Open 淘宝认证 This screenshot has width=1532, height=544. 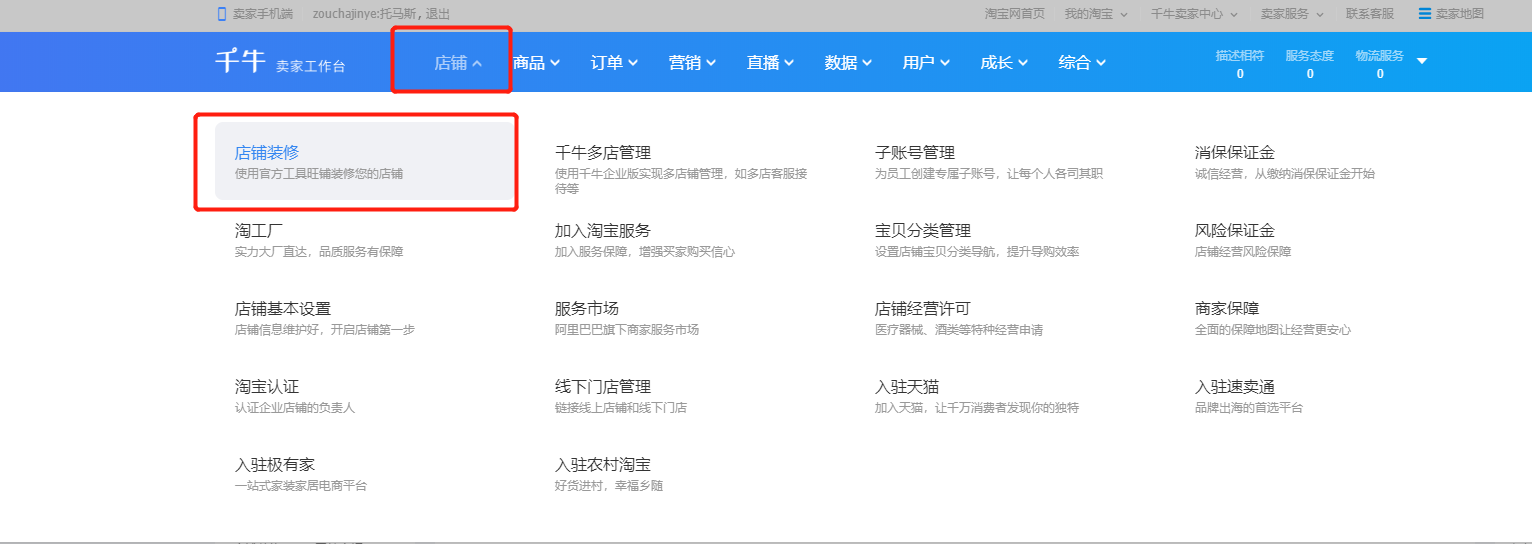(267, 386)
